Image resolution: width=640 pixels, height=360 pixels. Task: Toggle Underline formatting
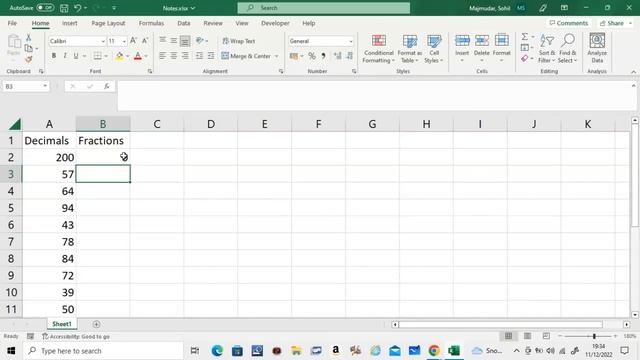(76, 56)
